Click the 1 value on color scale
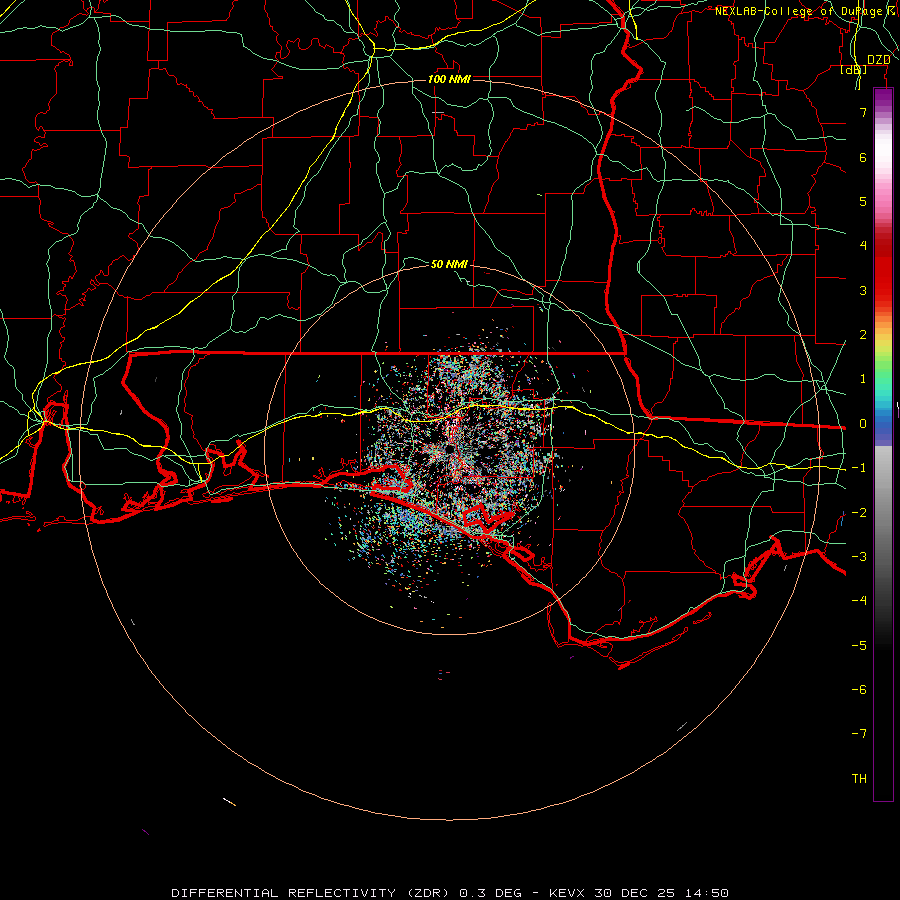The image size is (900, 900). 863,379
